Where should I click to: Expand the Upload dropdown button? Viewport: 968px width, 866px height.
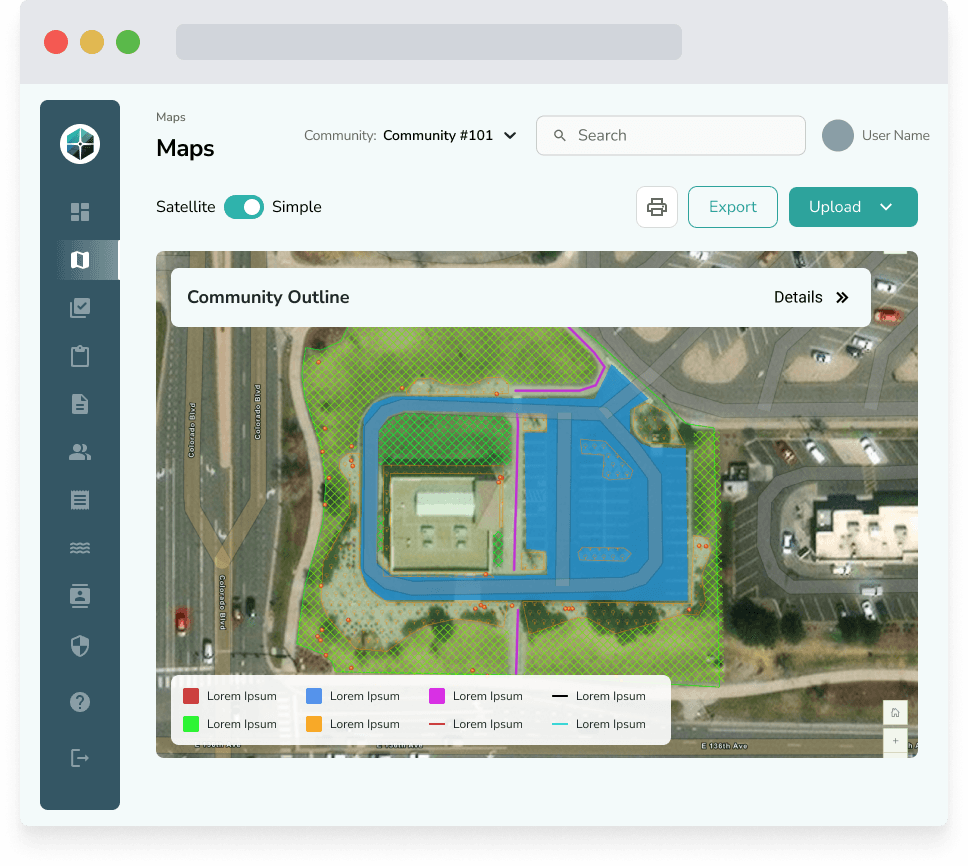[x=853, y=207]
